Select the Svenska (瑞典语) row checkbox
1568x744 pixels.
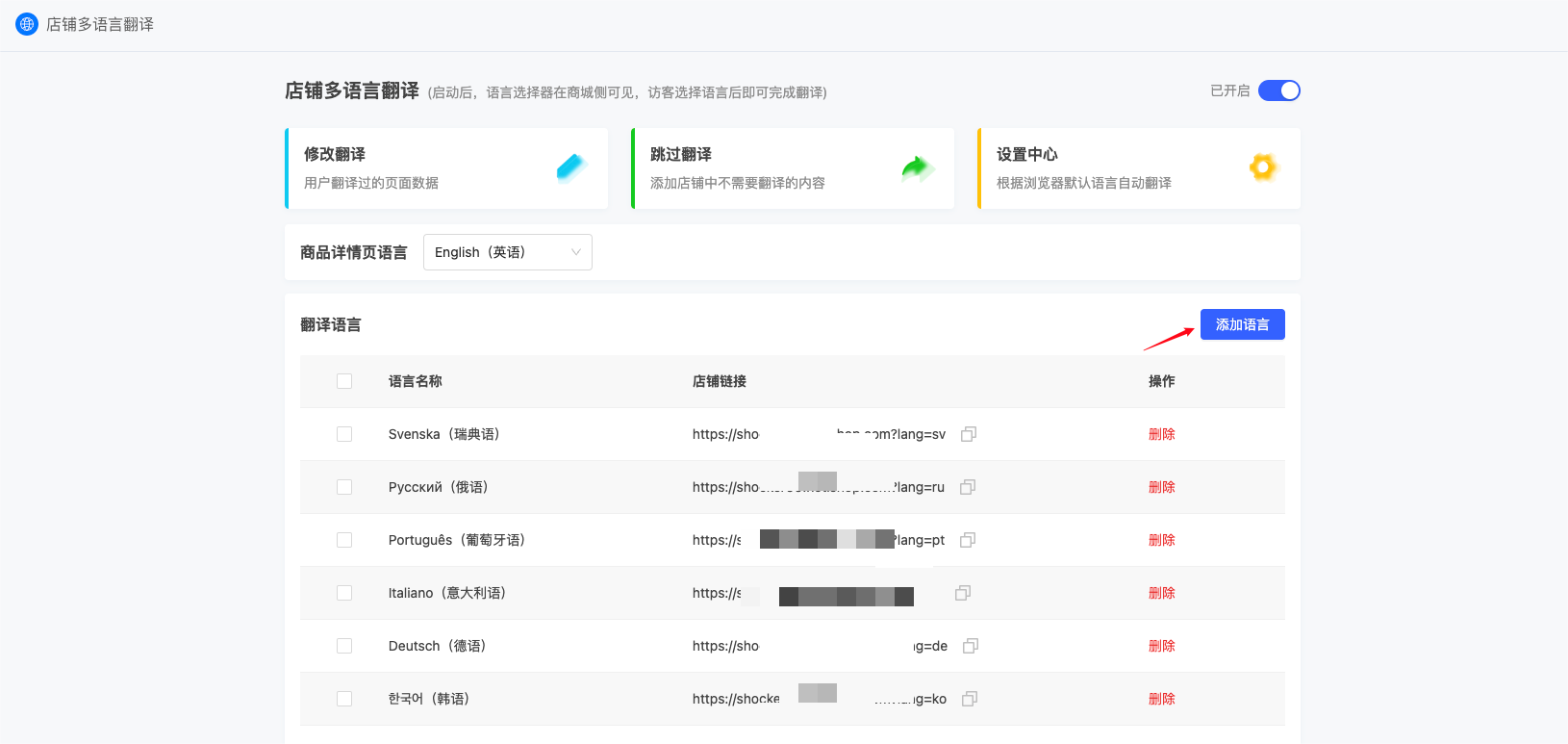point(344,434)
